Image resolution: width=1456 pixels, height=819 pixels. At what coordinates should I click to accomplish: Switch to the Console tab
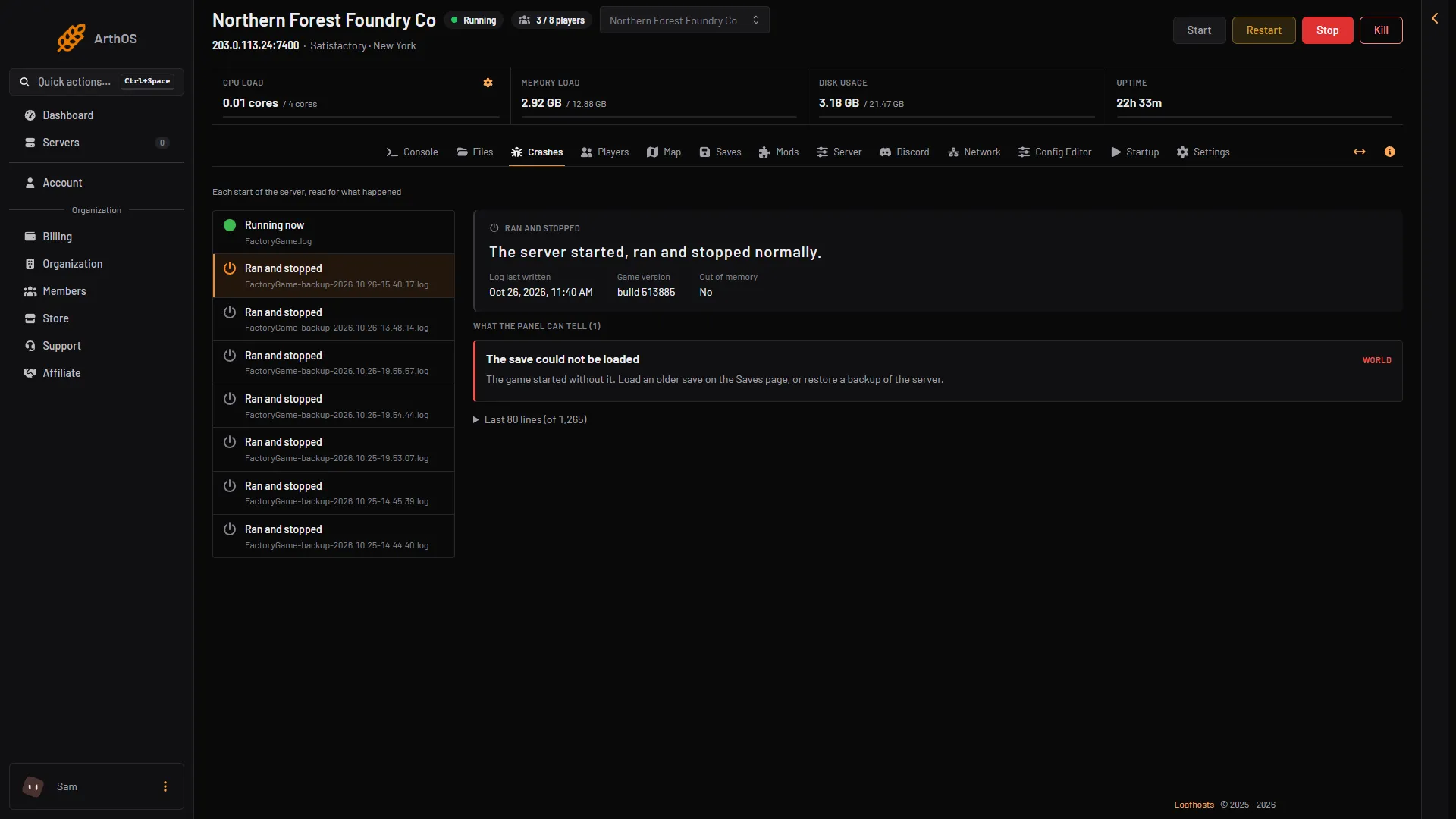(x=412, y=152)
